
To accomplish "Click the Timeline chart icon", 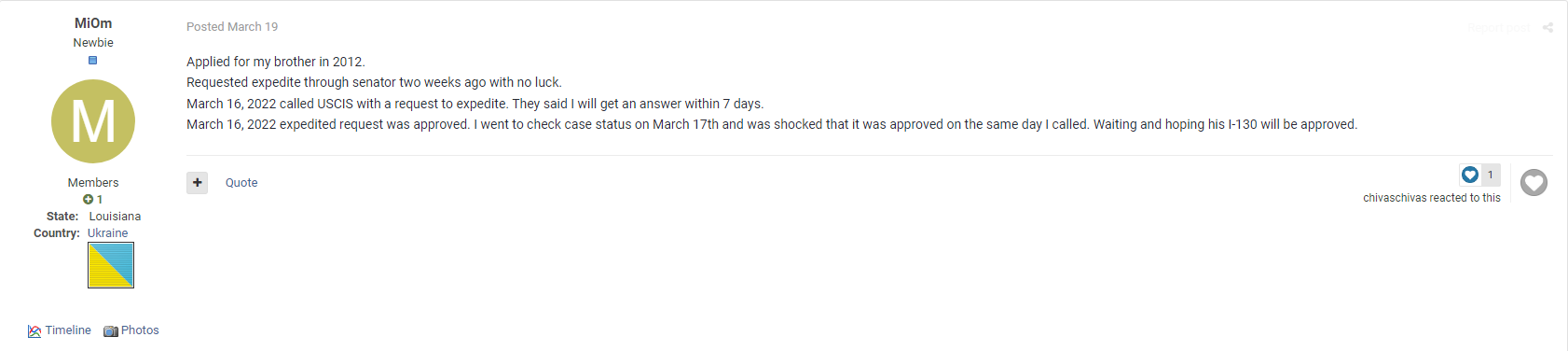I will [x=34, y=331].
